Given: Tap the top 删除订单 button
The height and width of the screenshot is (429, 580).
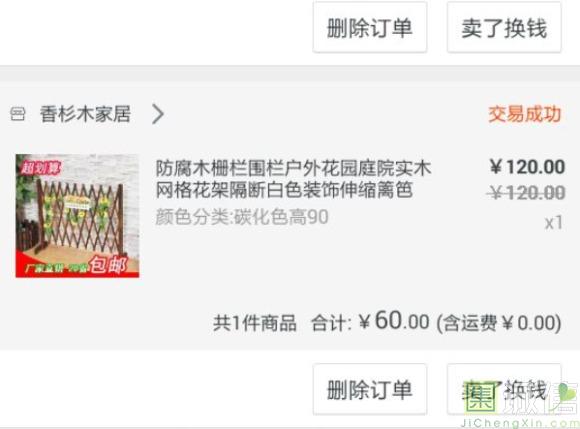Looking at the screenshot, I should 370,27.
